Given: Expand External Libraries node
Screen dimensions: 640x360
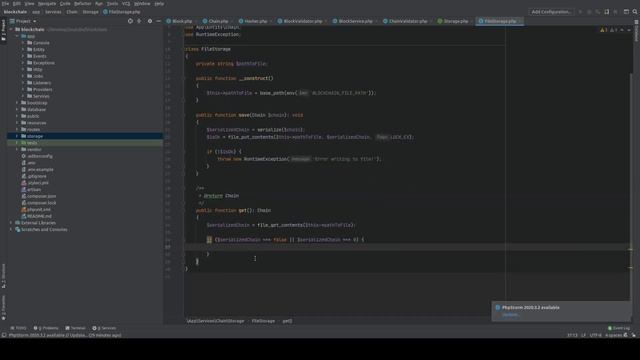Looking at the screenshot, I should [x=11, y=223].
